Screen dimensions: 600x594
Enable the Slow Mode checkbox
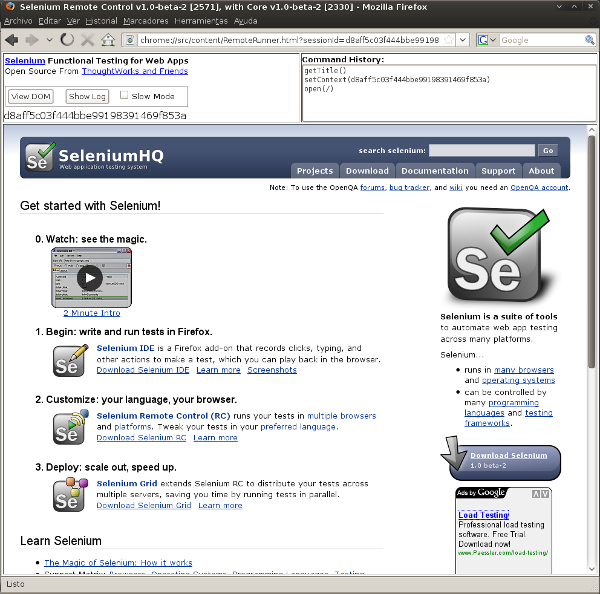pos(124,96)
